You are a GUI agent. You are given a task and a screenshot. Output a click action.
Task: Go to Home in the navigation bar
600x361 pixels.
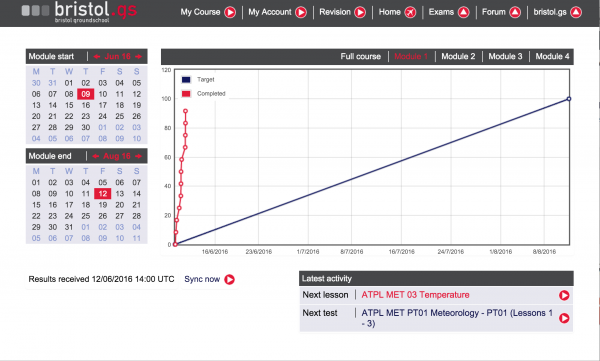pos(390,12)
